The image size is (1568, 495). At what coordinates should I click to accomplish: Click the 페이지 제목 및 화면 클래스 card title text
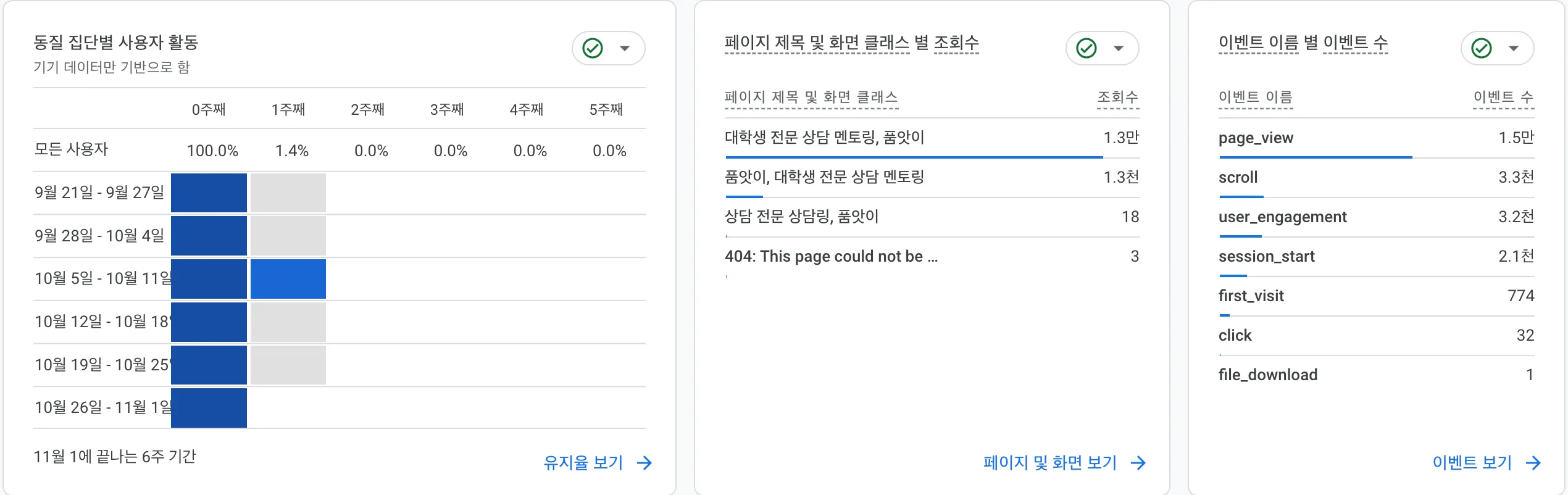[817, 43]
